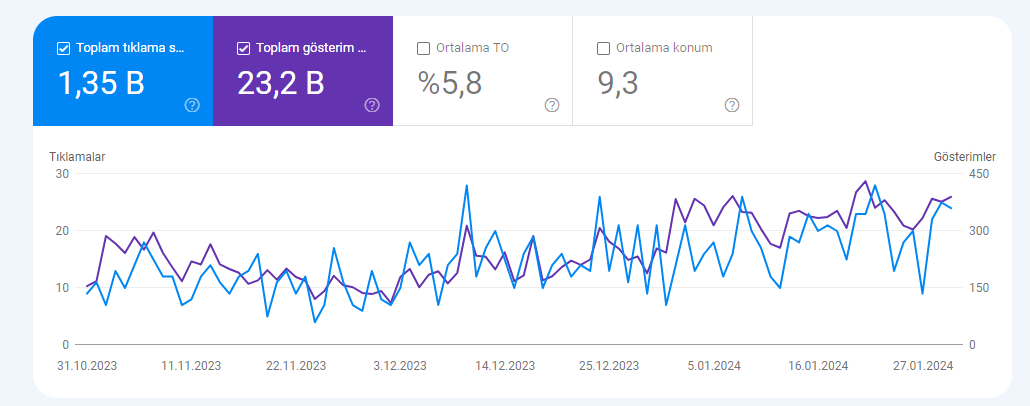
Task: Uncheck the Toplam gösterim checkbox
Action: coord(244,48)
